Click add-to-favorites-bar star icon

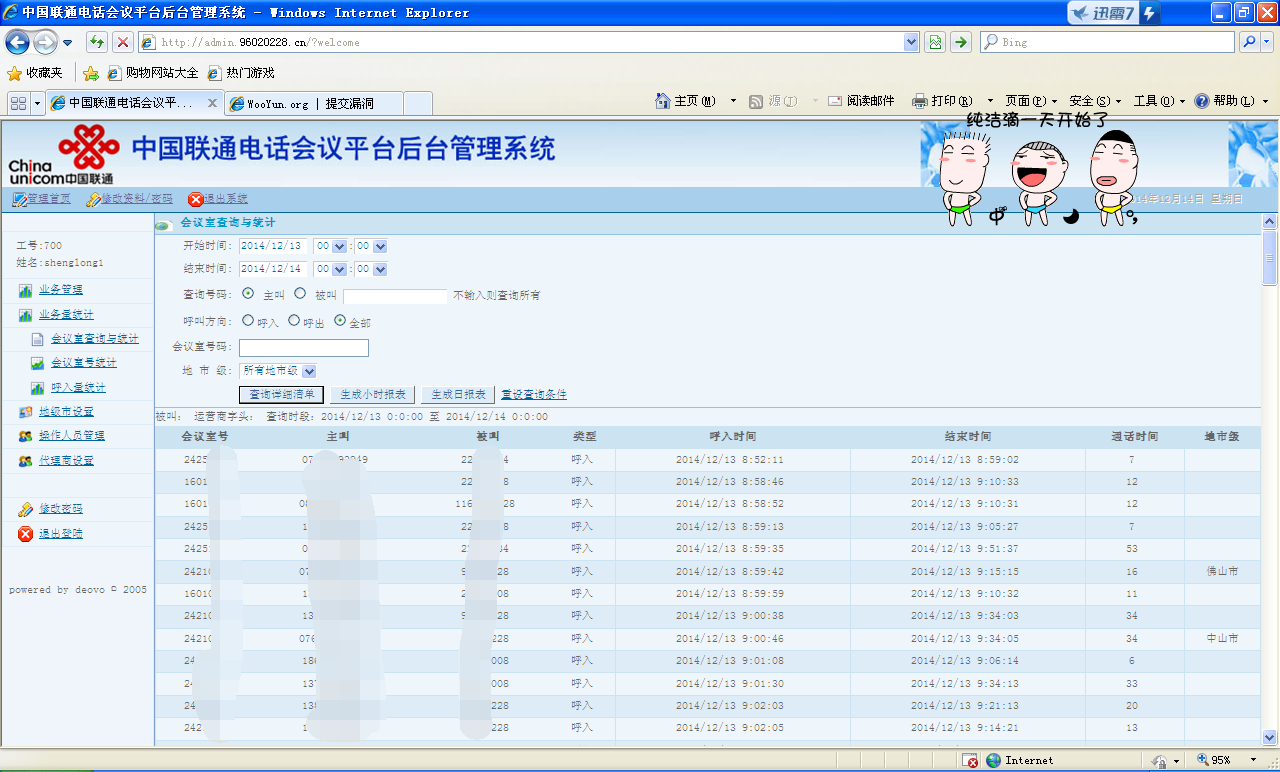[x=91, y=73]
